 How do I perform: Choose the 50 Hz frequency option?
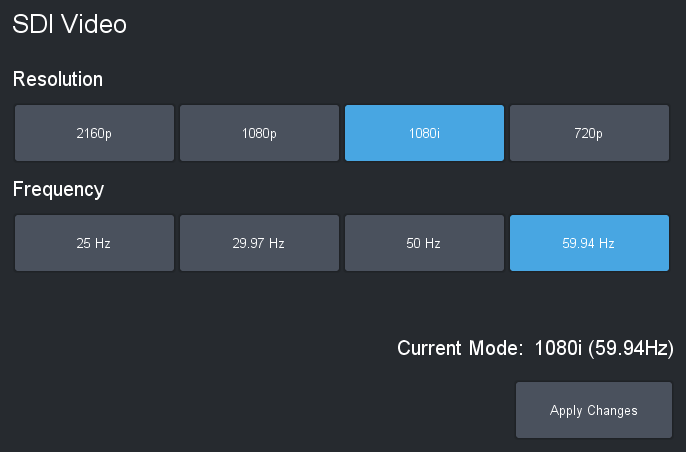coord(424,243)
